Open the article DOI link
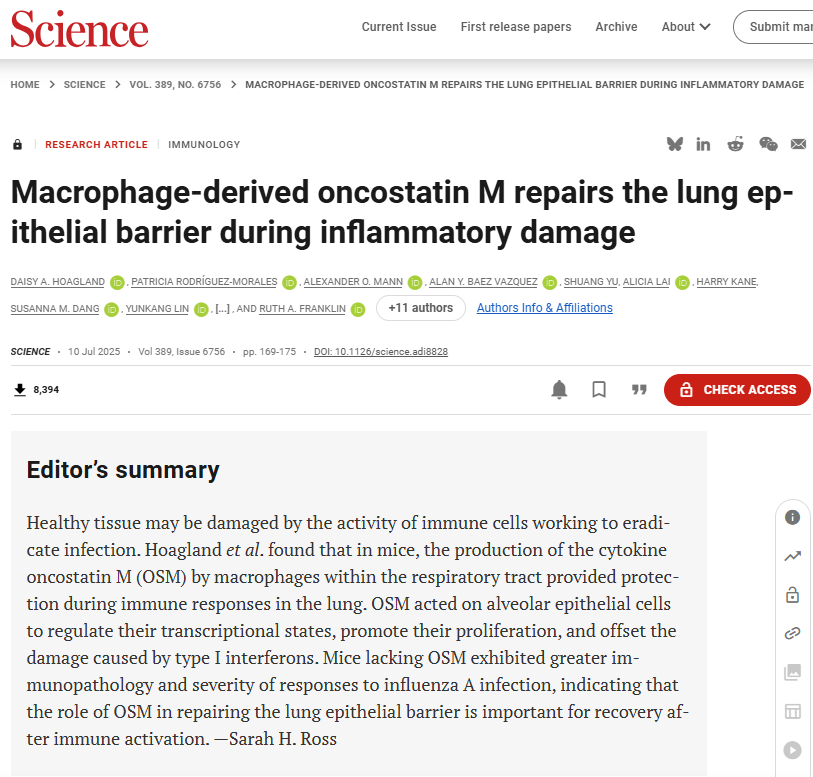This screenshot has width=813, height=777. click(x=380, y=352)
